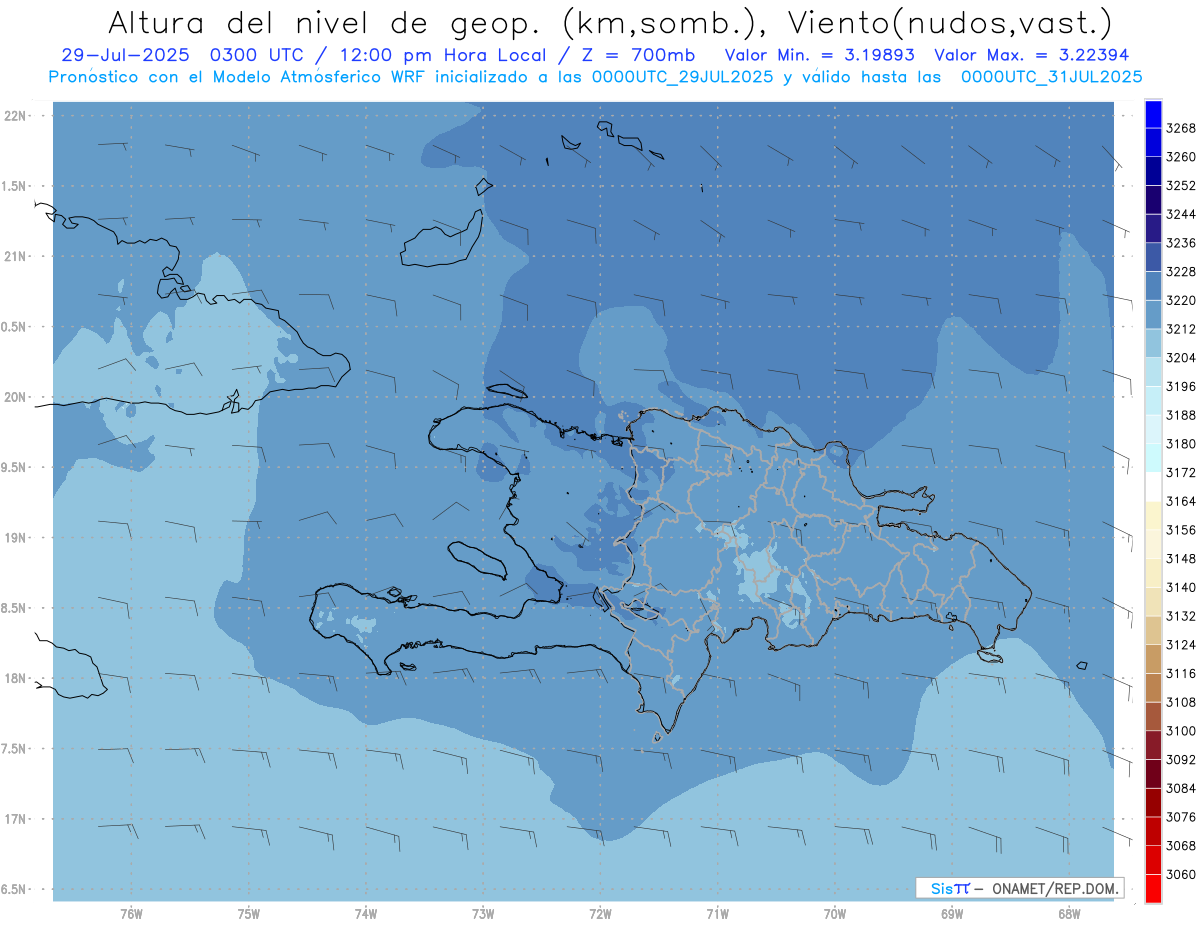
Task: Click the colorbar label 3164
Action: point(1181,501)
